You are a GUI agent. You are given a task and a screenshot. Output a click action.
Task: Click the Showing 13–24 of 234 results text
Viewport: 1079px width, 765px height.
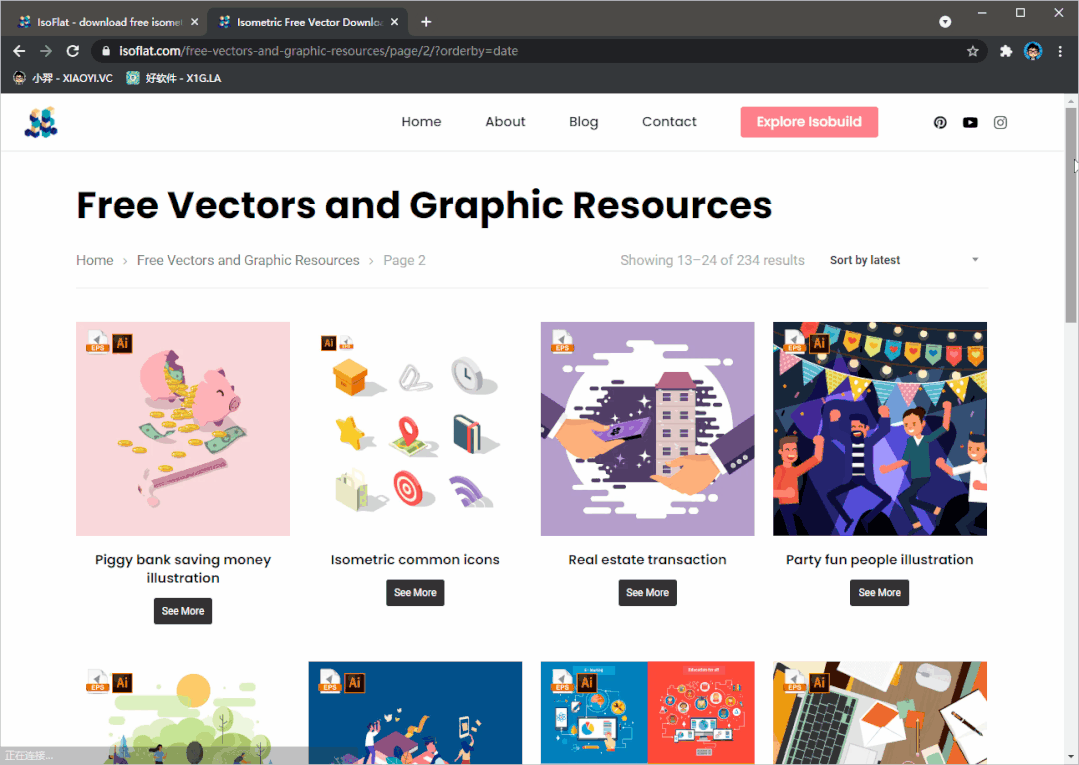[x=712, y=260]
